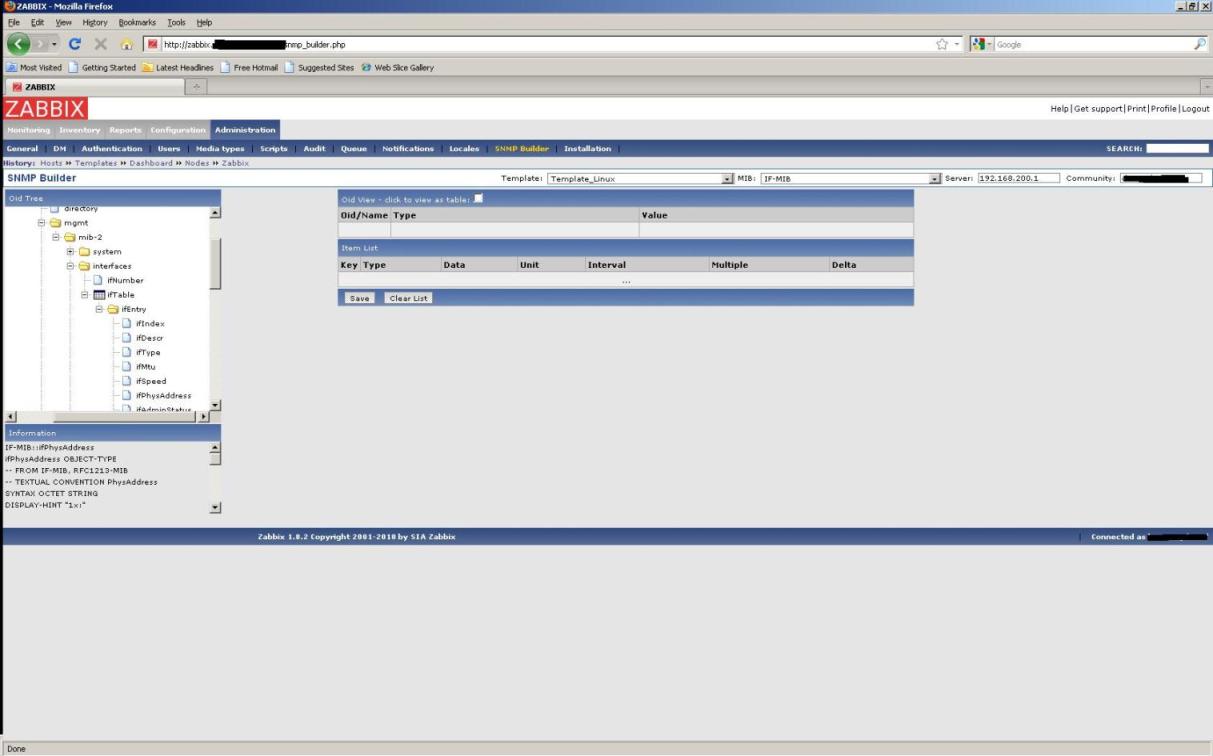Click the ifIndex document icon

(x=127, y=323)
